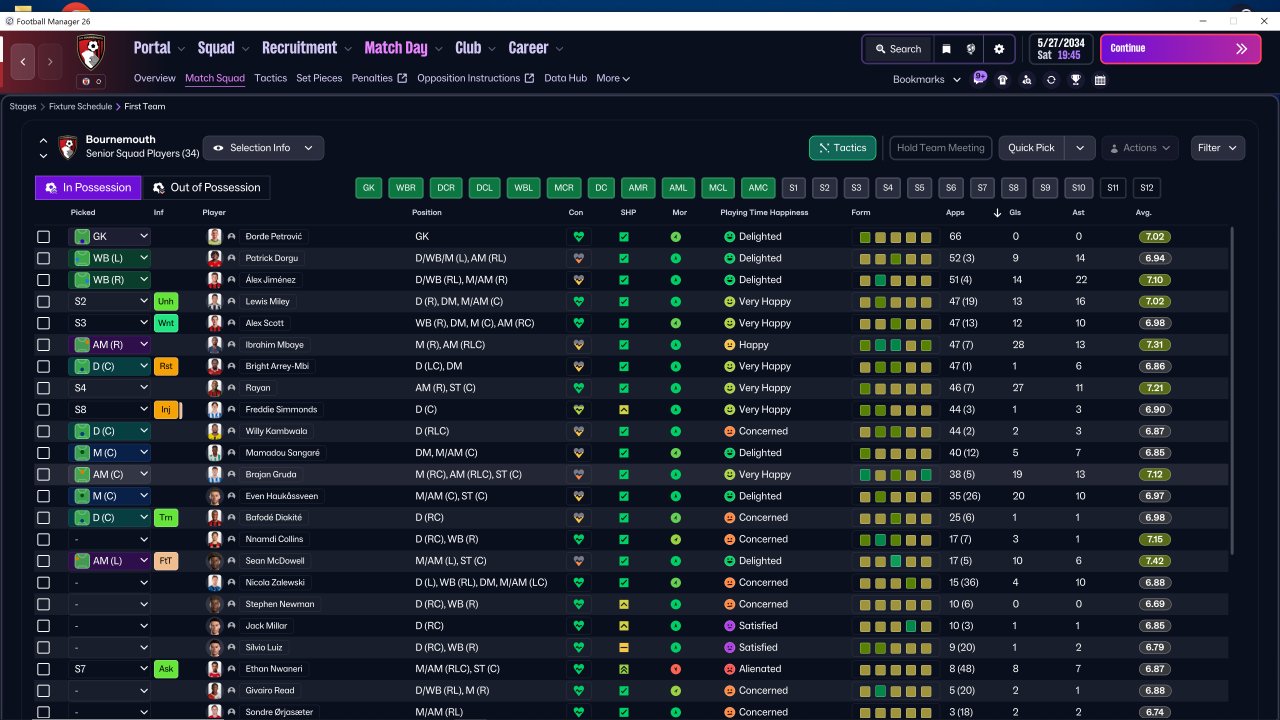Switch to the Tactics sub-tab
This screenshot has height=720, width=1280.
tap(270, 78)
